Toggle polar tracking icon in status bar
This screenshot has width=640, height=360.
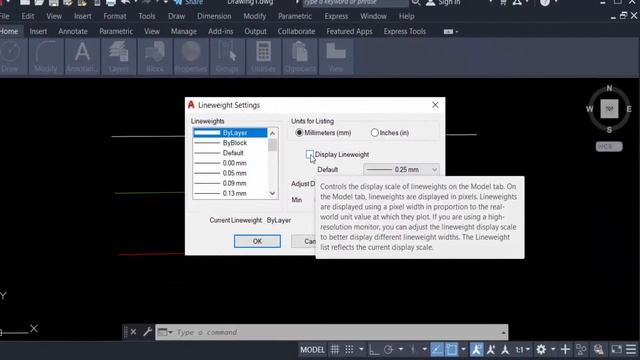pyautogui.click(x=389, y=349)
